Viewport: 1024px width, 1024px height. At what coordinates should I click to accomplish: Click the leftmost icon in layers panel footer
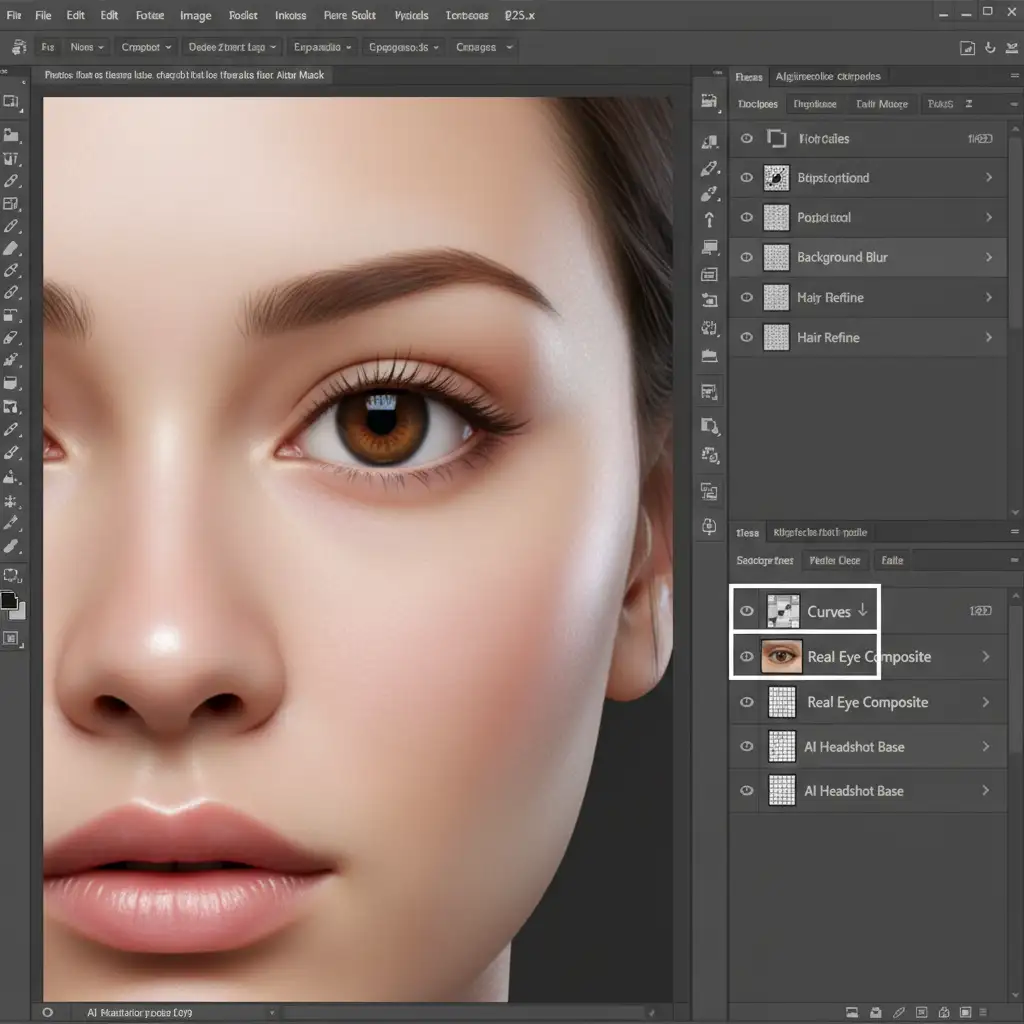click(x=851, y=1012)
